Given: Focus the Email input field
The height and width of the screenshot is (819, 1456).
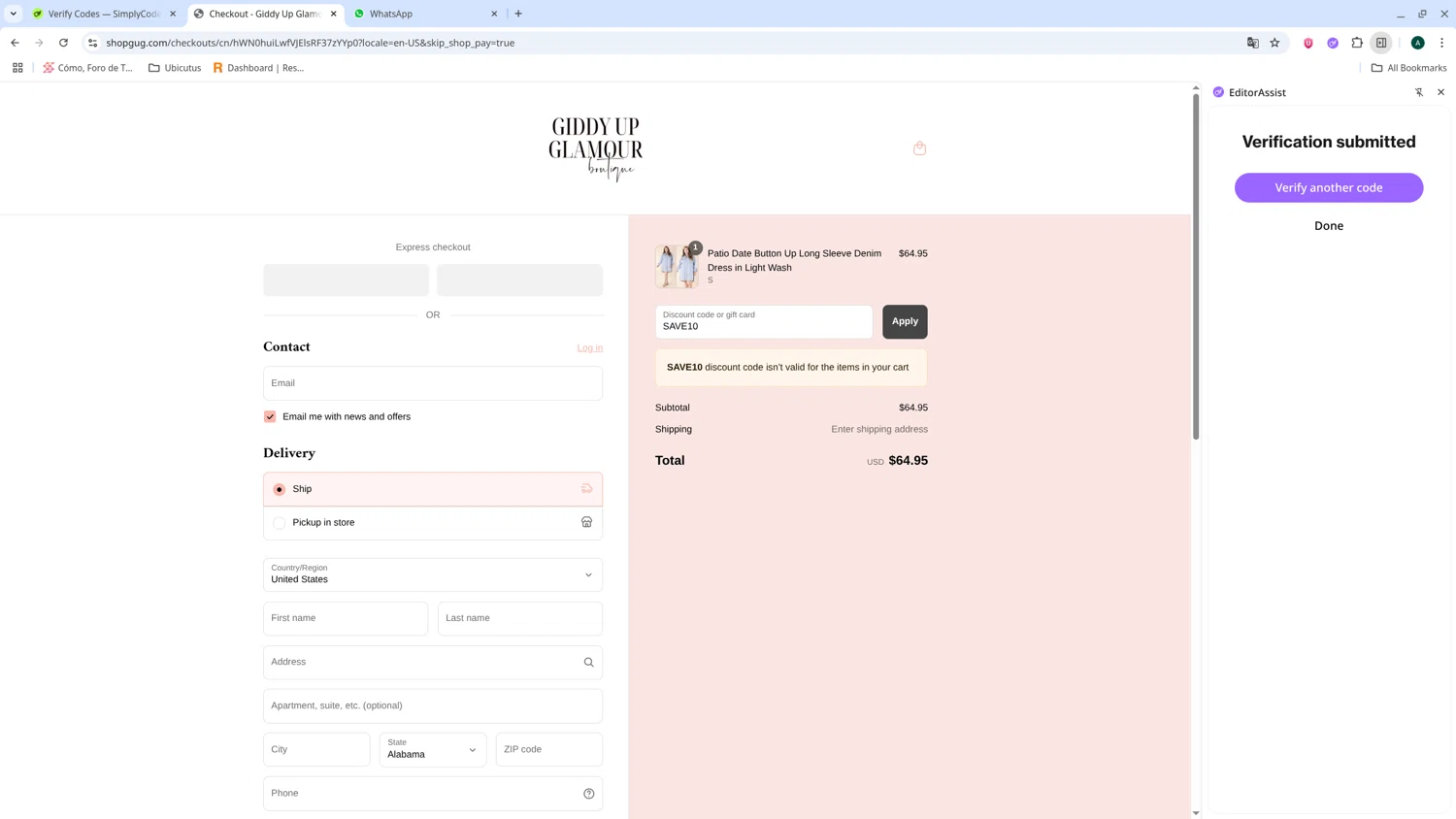Looking at the screenshot, I should point(433,383).
